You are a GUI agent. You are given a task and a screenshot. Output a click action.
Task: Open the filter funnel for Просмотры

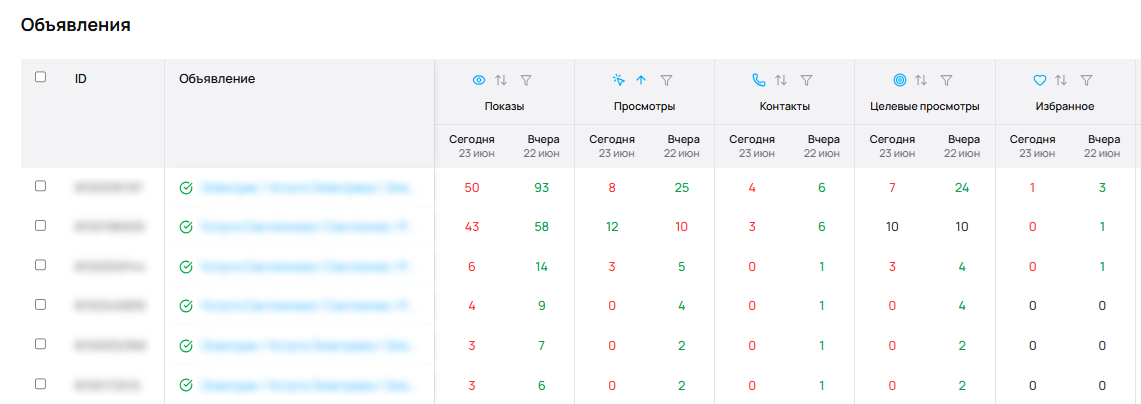click(666, 80)
